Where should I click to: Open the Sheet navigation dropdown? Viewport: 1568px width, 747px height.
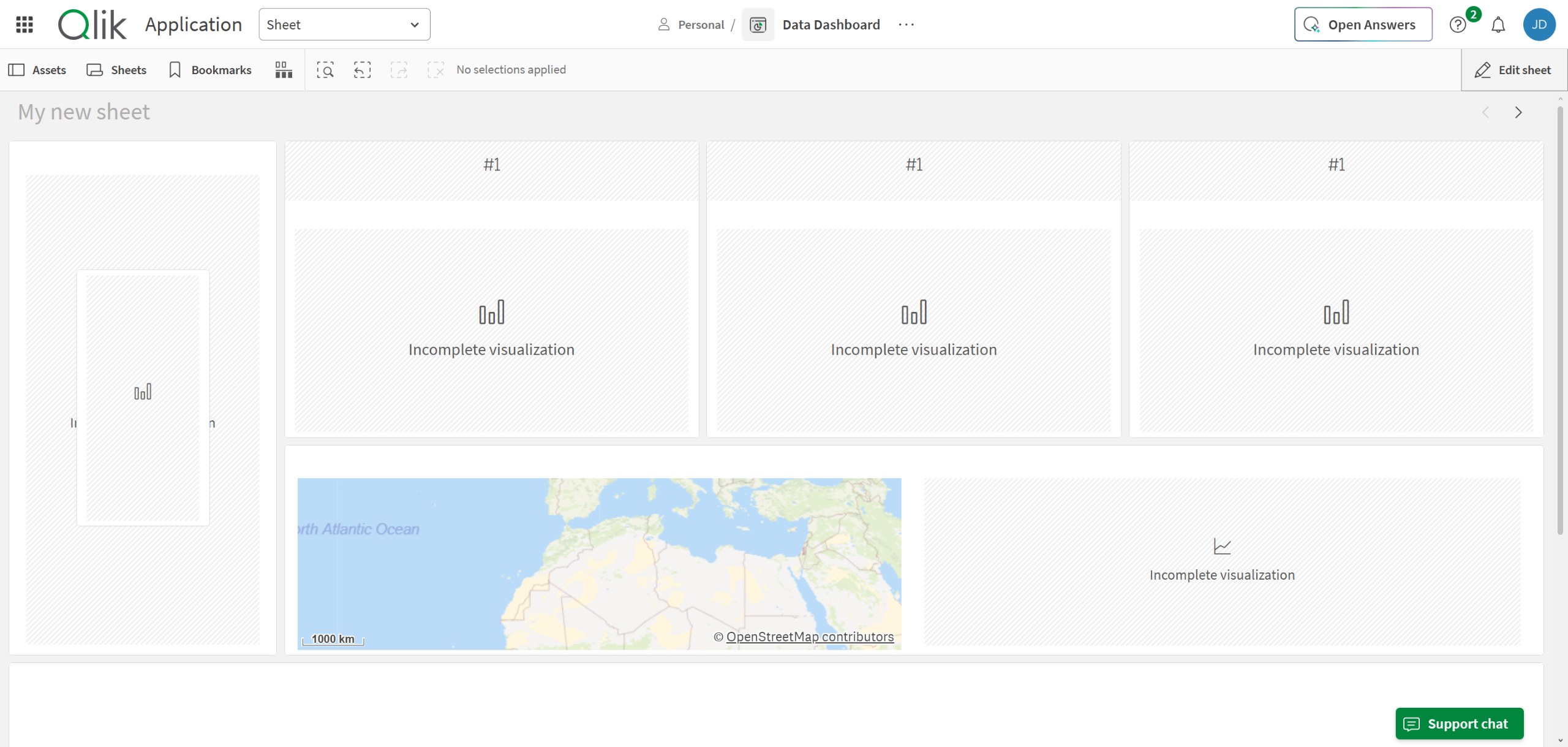point(344,25)
